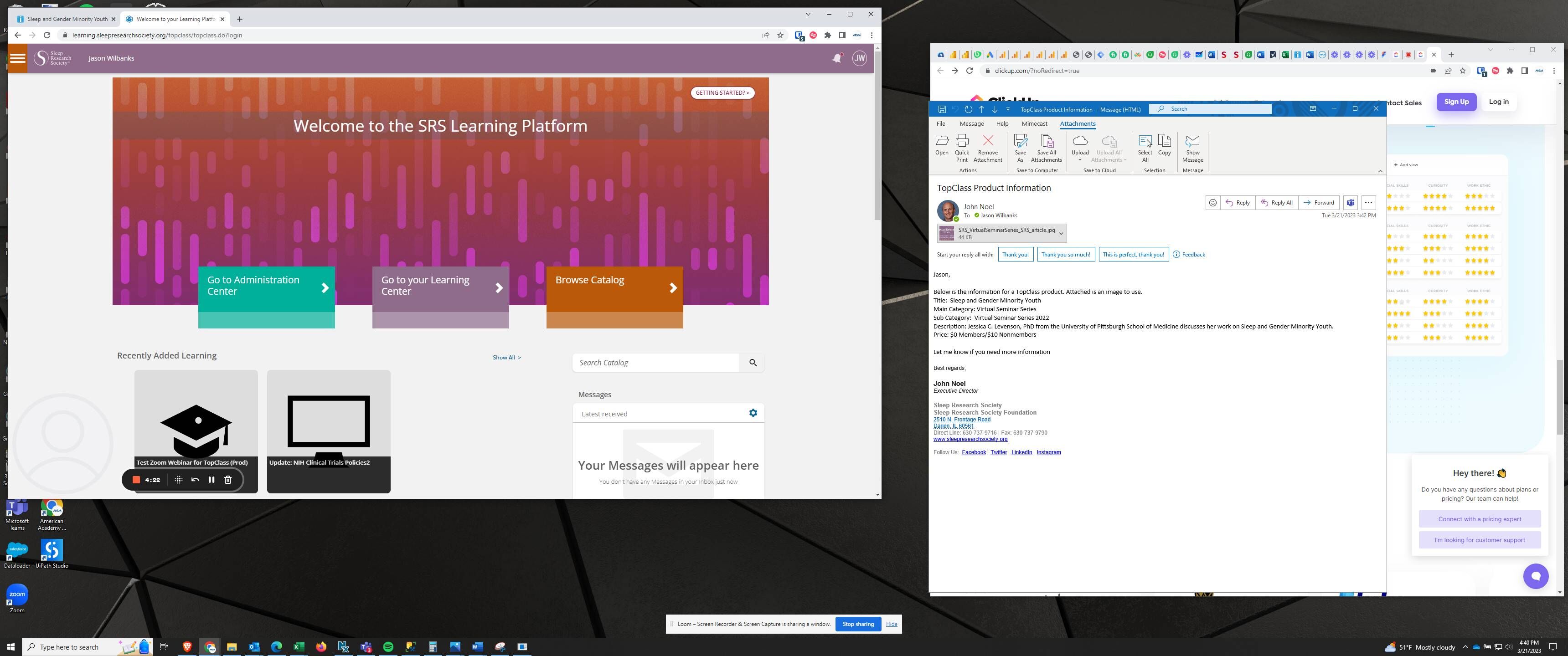The image size is (1568, 656).
Task: Open Chrome tab search chevron in the SRS learning window
Action: pyautogui.click(x=808, y=14)
